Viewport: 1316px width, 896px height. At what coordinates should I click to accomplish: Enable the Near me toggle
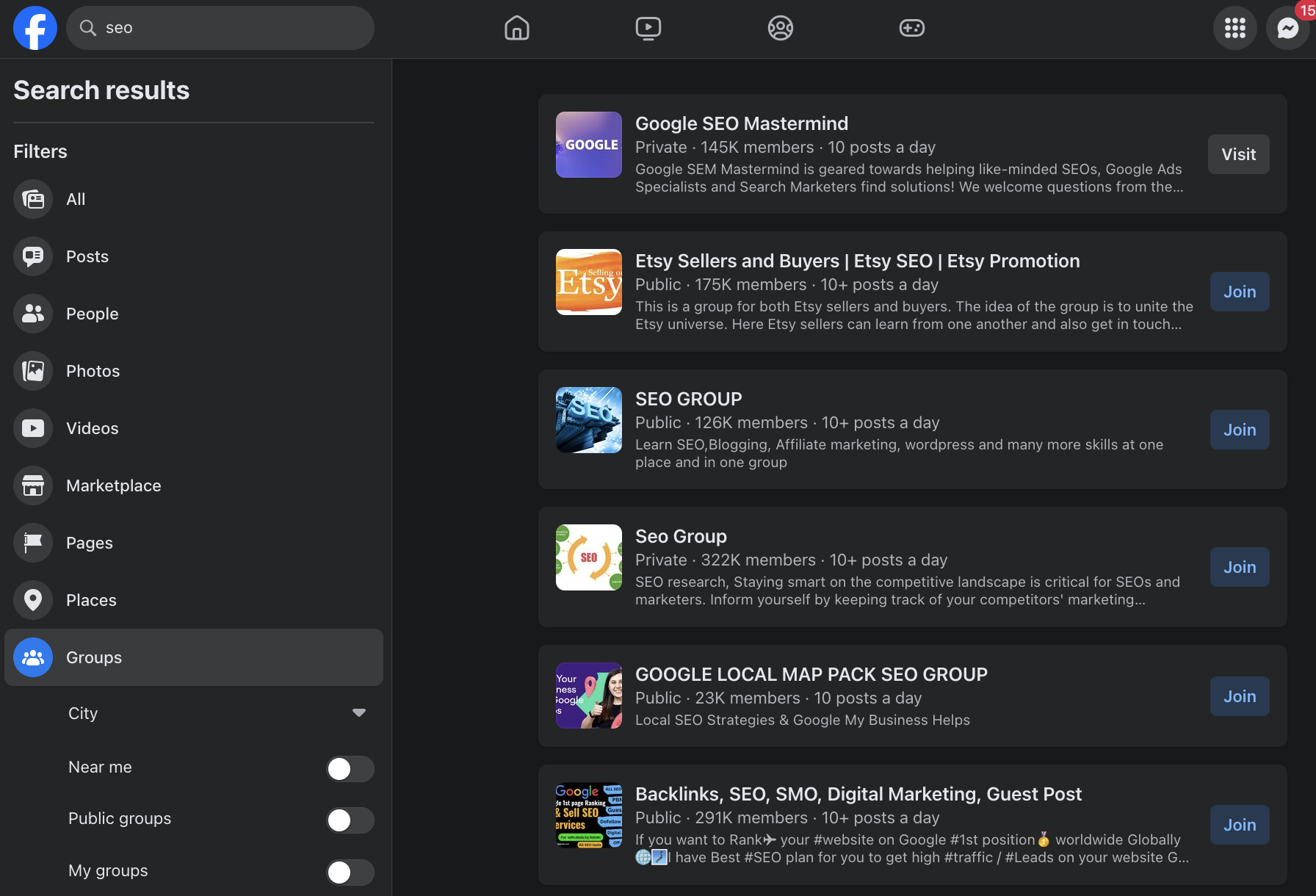[350, 769]
